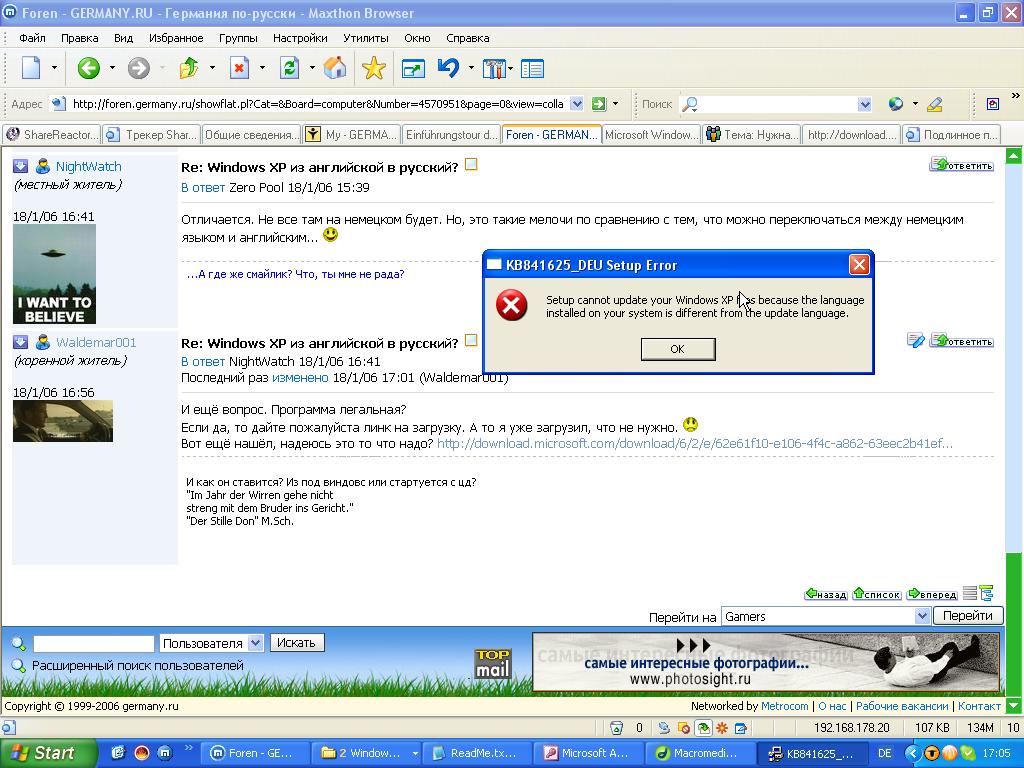Click the user search text field
Viewport: 1024px width, 768px height.
(94, 643)
